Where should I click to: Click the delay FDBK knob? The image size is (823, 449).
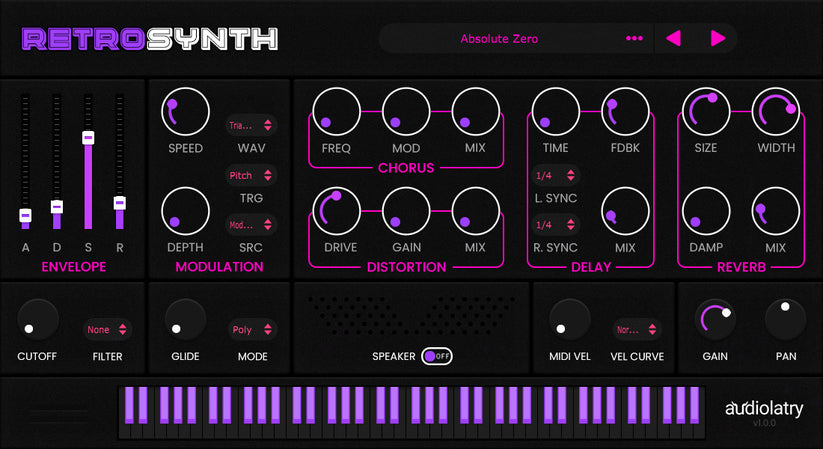tap(625, 112)
